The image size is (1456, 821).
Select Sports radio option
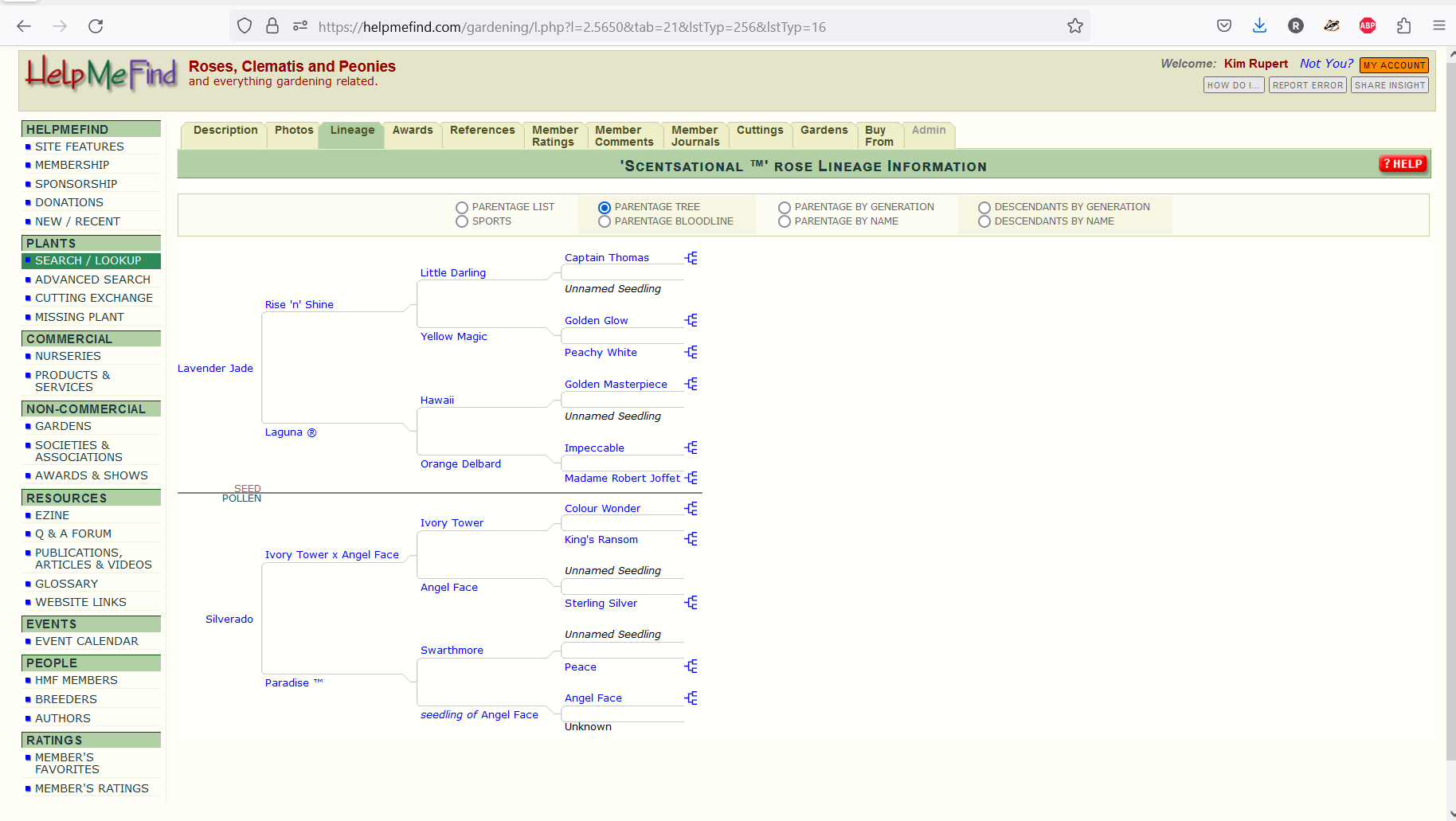(x=462, y=221)
